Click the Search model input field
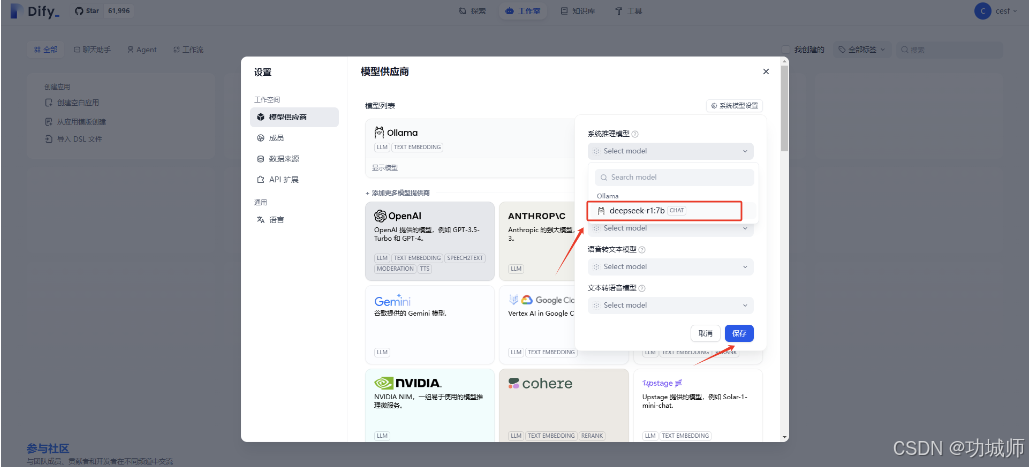1029x467 pixels. click(x=675, y=177)
